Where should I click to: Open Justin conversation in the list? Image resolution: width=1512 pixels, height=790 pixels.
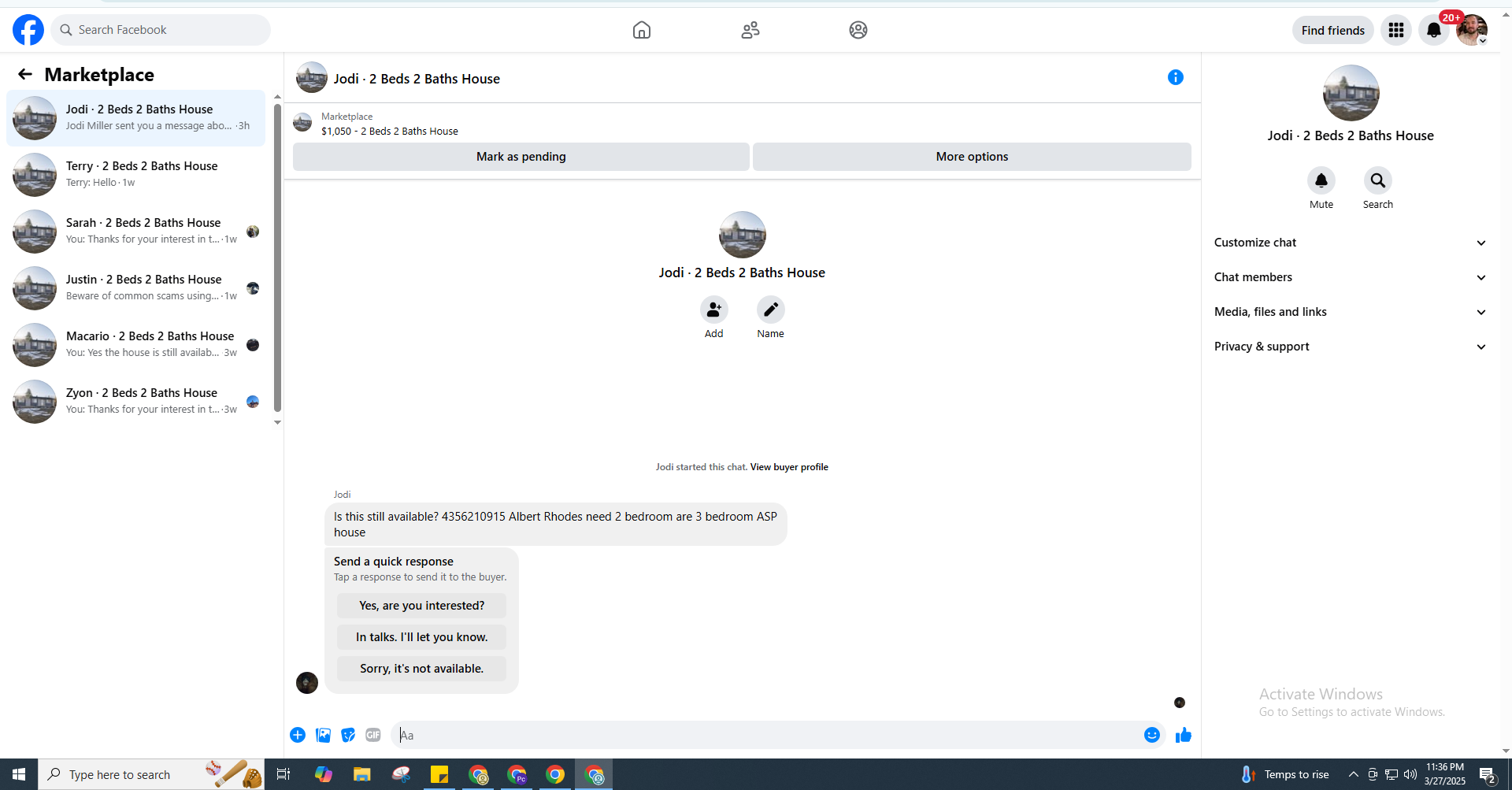[136, 288]
